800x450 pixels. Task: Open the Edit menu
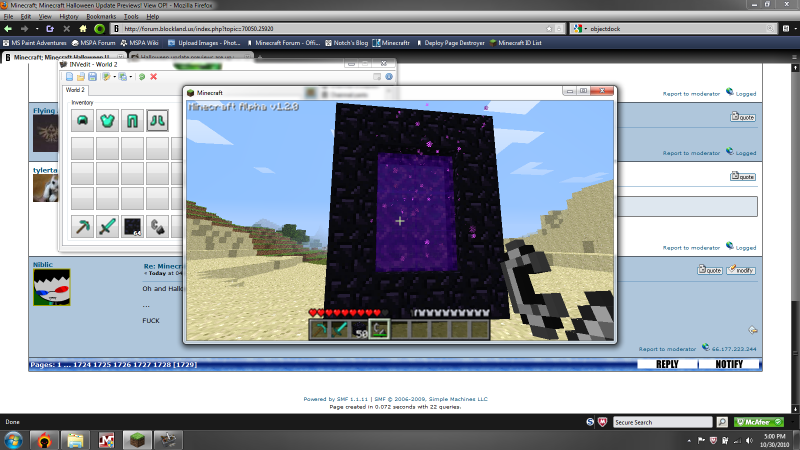tap(26, 16)
